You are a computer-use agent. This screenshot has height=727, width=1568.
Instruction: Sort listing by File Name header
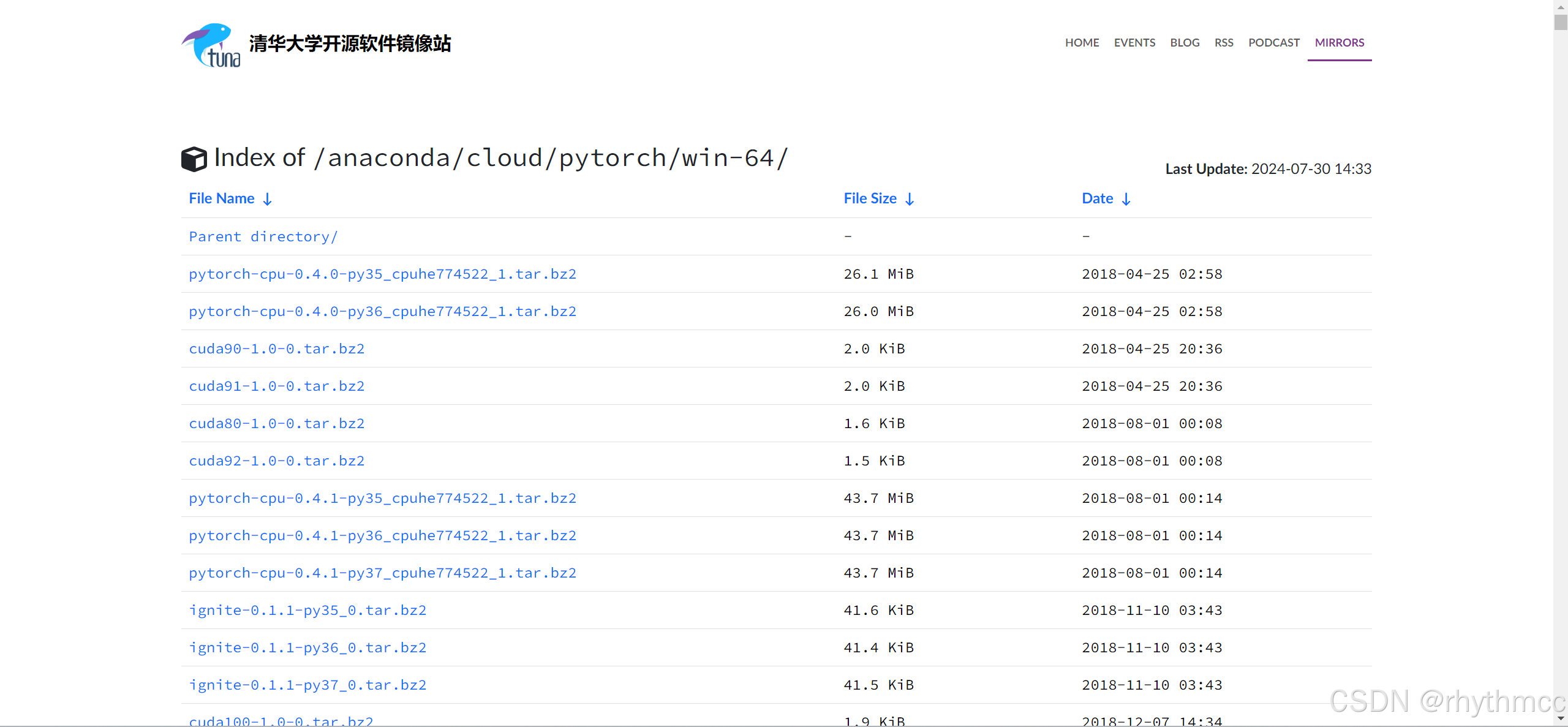[222, 198]
